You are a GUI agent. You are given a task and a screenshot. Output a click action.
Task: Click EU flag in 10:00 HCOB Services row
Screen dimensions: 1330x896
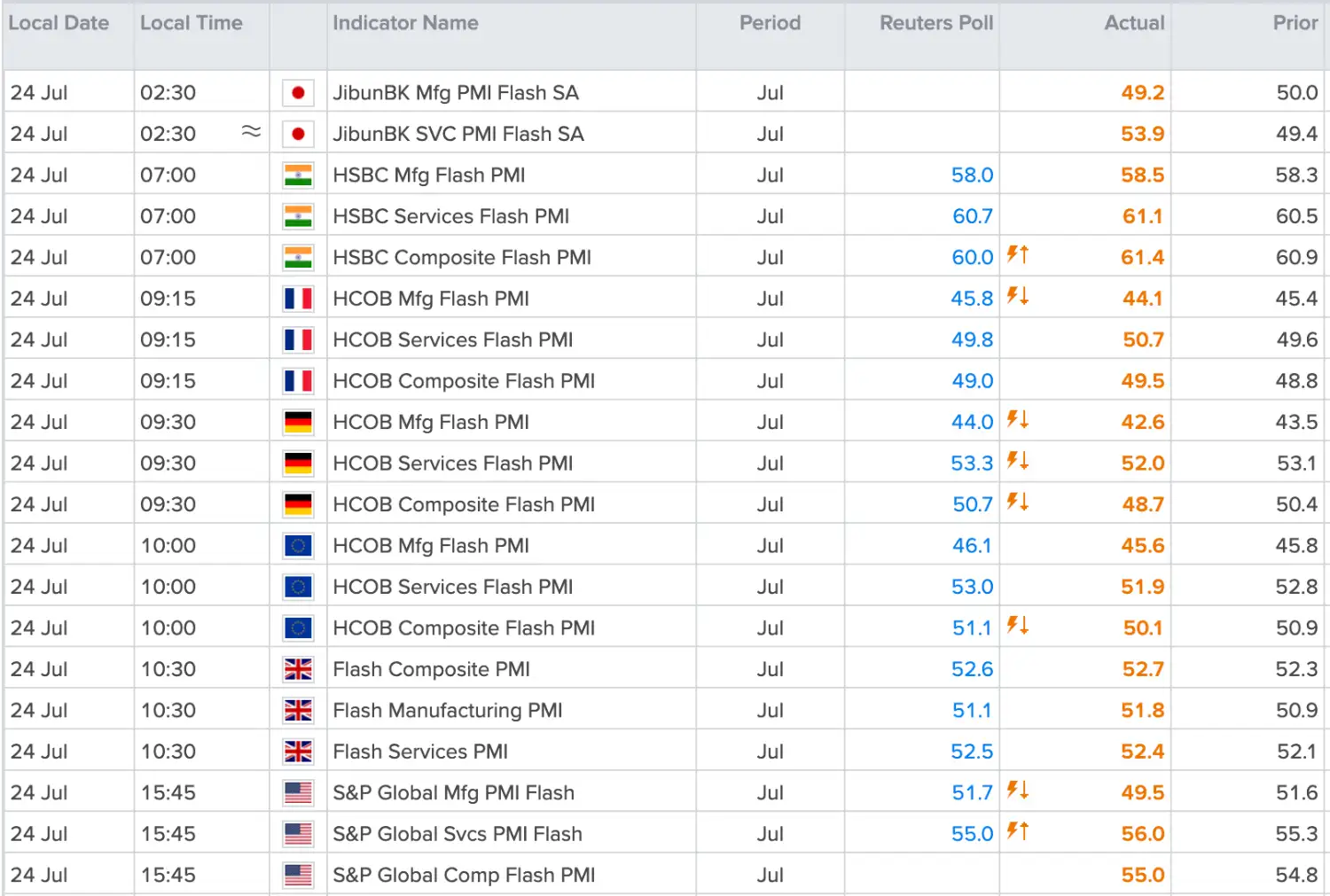(298, 588)
